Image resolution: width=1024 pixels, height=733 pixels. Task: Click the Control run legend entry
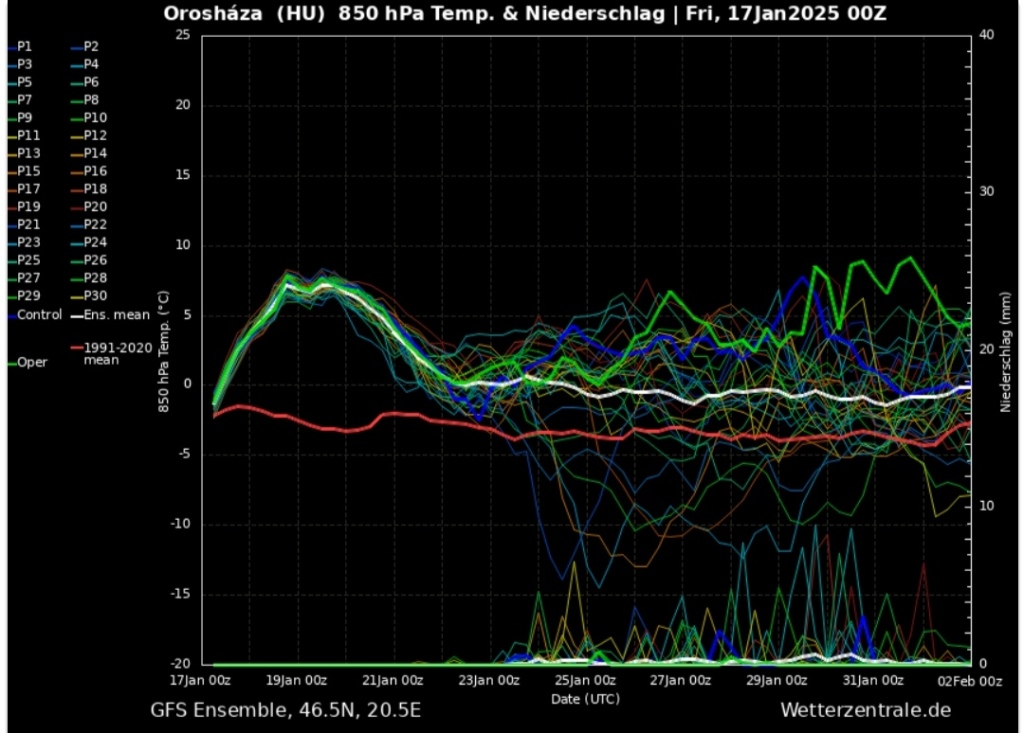click(39, 315)
